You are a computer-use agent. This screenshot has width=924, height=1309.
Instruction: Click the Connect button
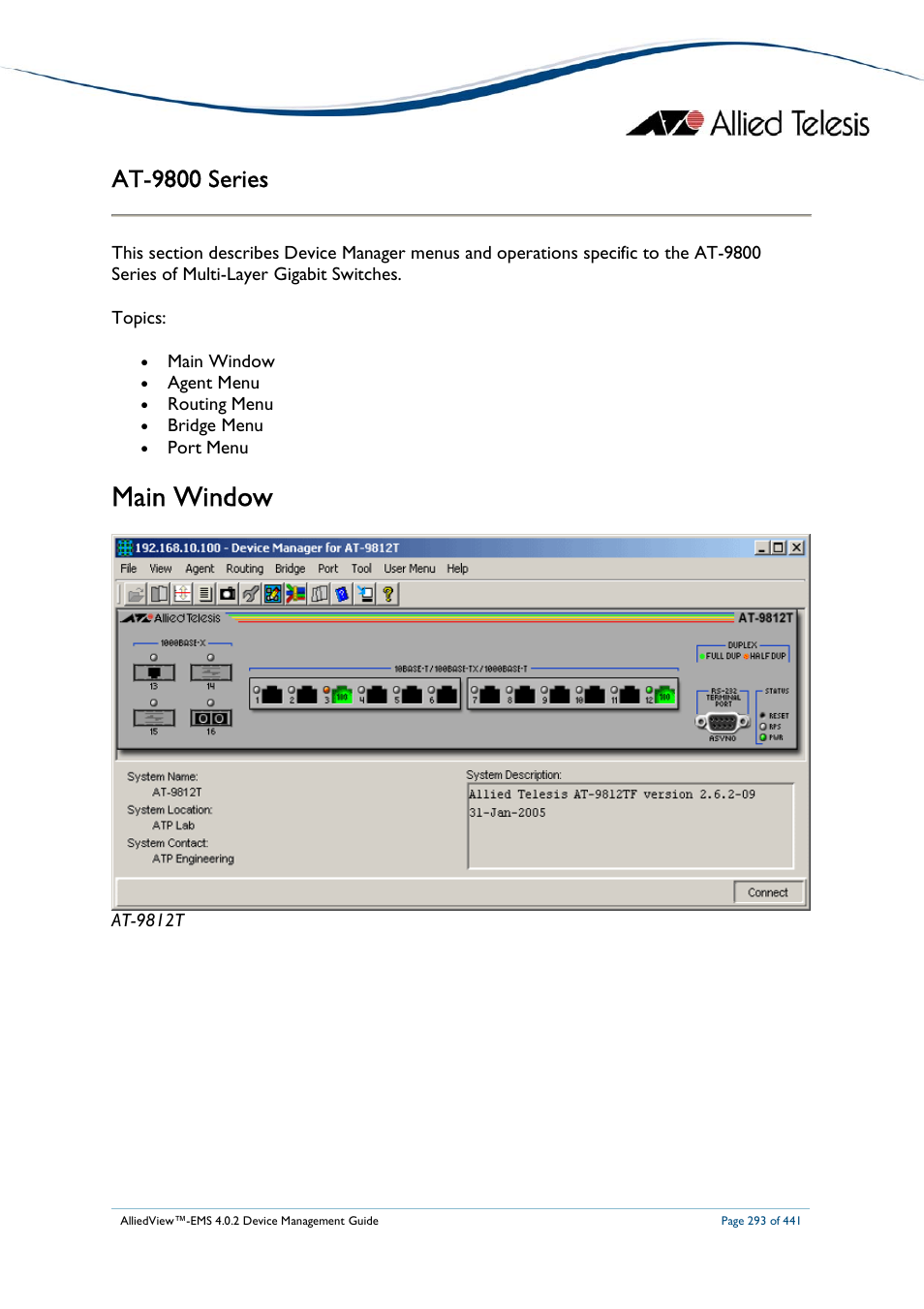(x=768, y=892)
